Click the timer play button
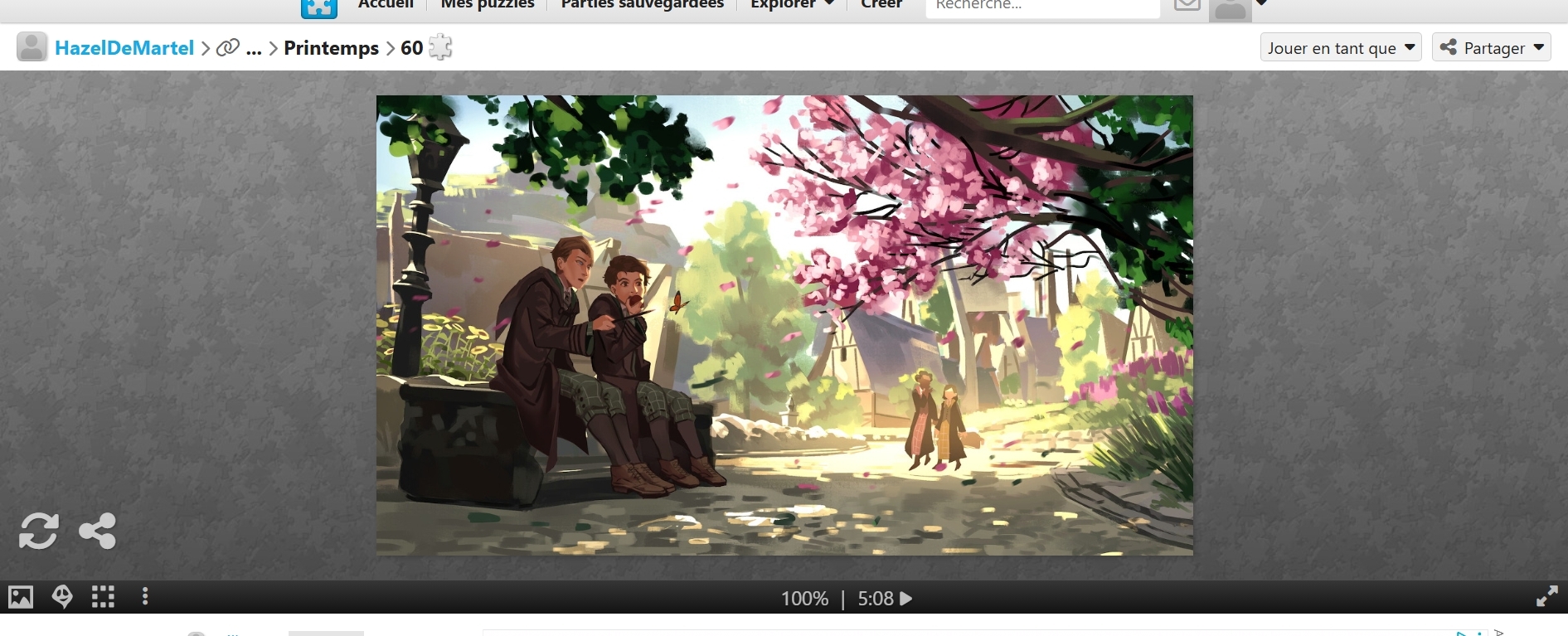1568x636 pixels. (x=906, y=599)
